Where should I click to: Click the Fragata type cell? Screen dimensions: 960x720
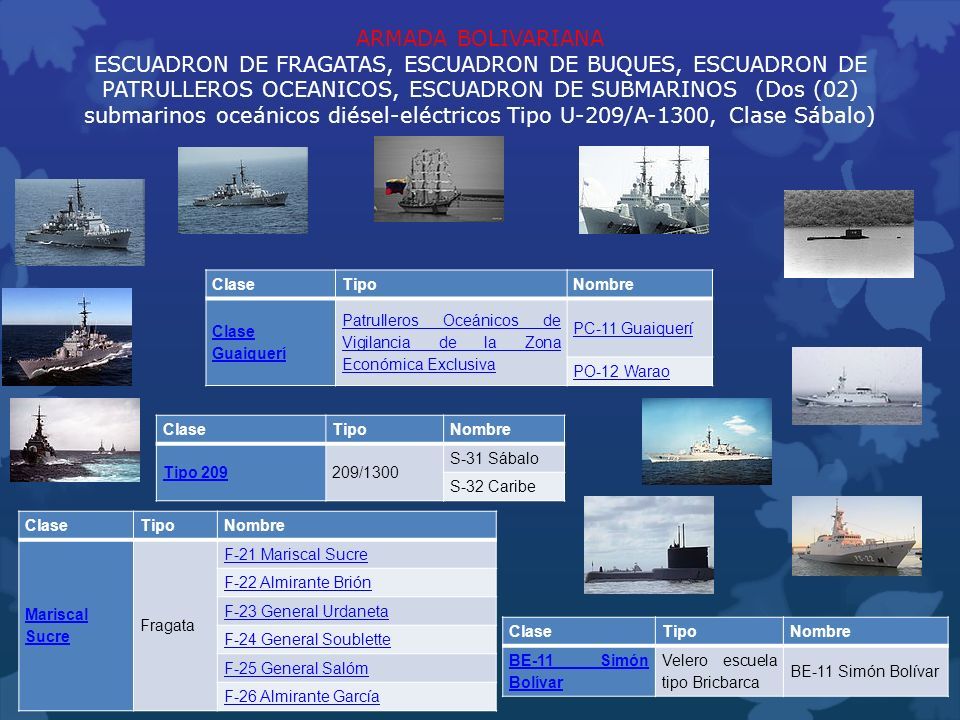pos(175,626)
